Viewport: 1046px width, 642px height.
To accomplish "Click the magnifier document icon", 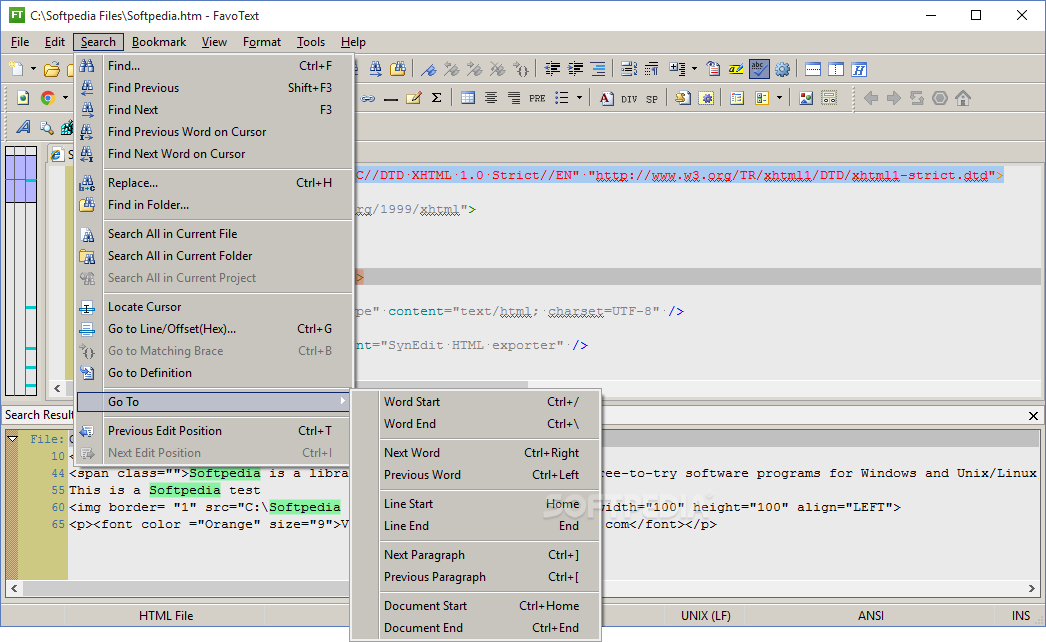I will click(x=46, y=127).
